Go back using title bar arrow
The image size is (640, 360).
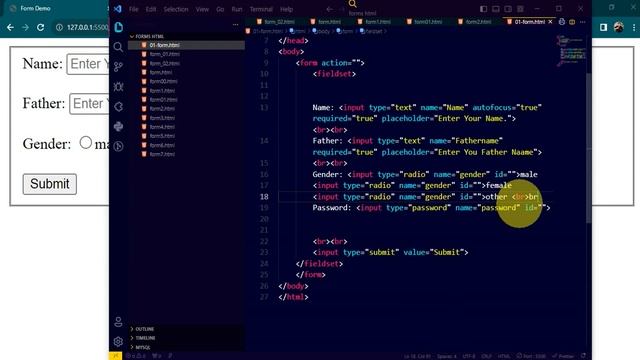(329, 9)
